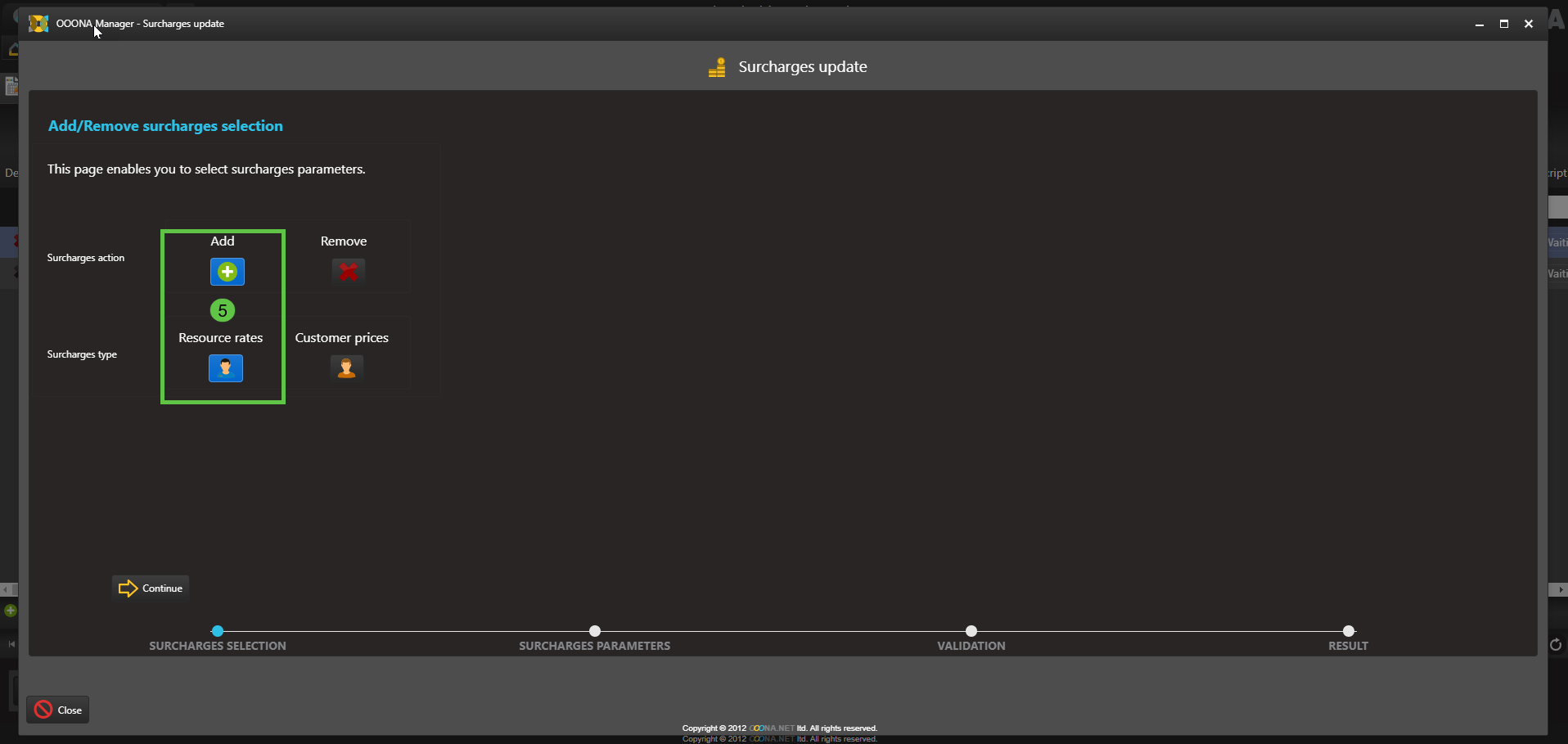
Task: Click the coins icon beside Surcharges update
Action: (717, 67)
